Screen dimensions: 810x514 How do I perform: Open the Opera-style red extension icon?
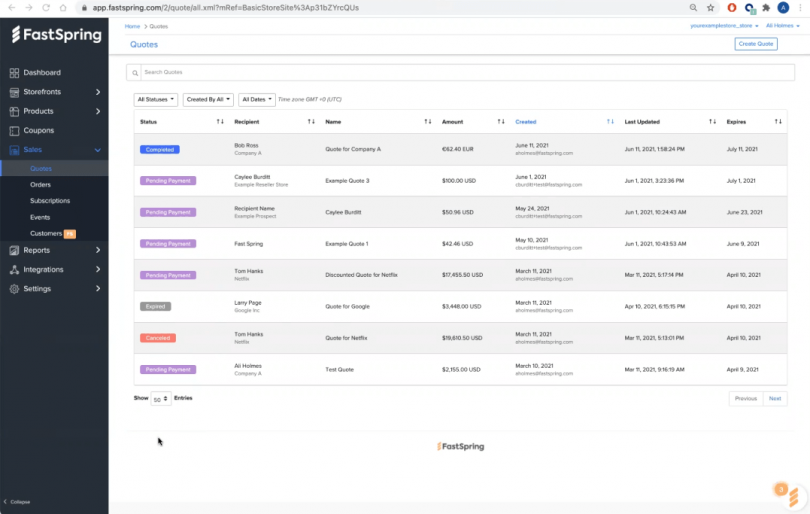click(731, 8)
